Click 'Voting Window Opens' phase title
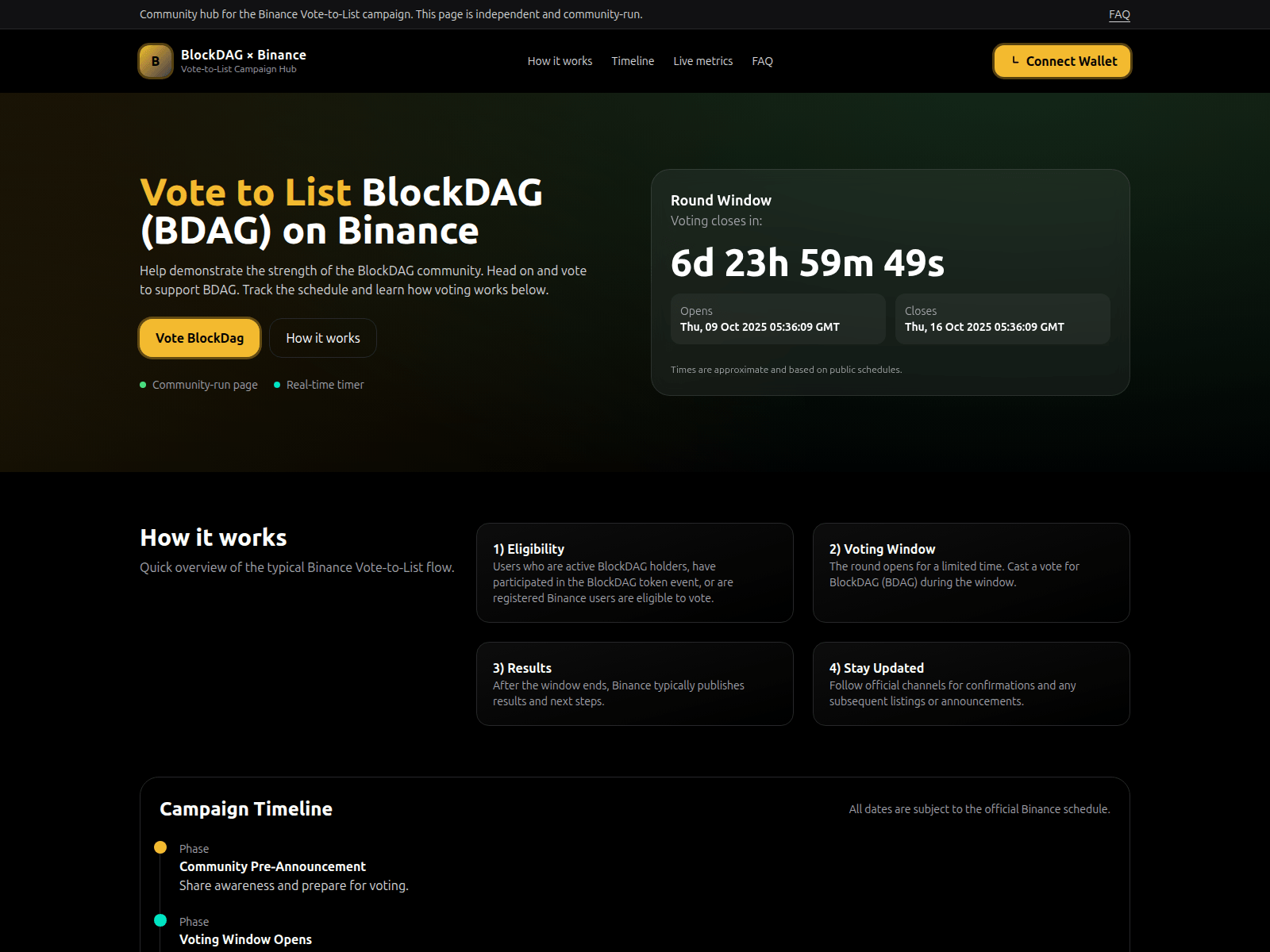 pyautogui.click(x=245, y=939)
